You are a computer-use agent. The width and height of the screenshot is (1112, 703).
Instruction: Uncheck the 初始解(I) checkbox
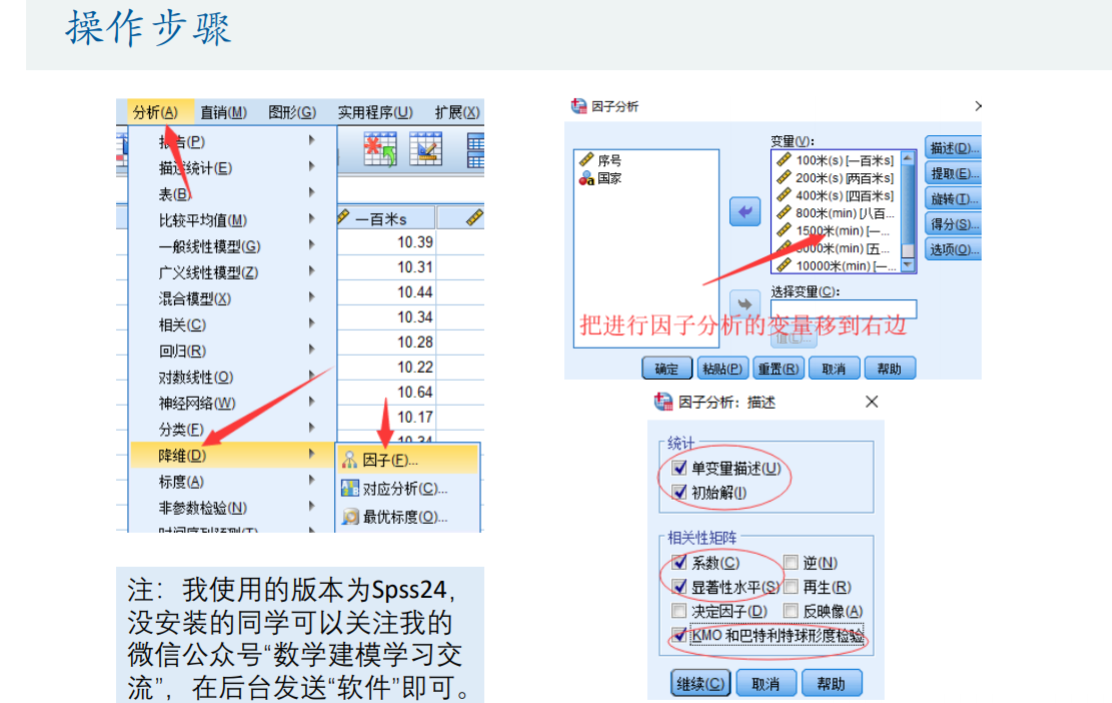680,492
